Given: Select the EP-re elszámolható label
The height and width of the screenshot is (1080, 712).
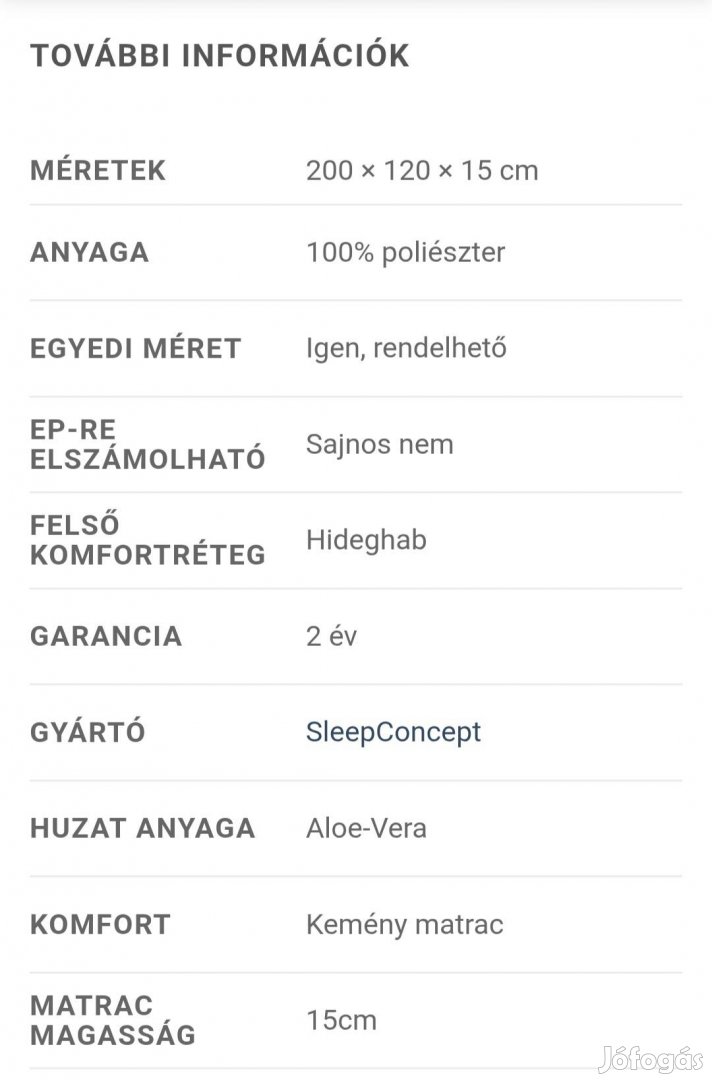Looking at the screenshot, I should click(x=148, y=444).
